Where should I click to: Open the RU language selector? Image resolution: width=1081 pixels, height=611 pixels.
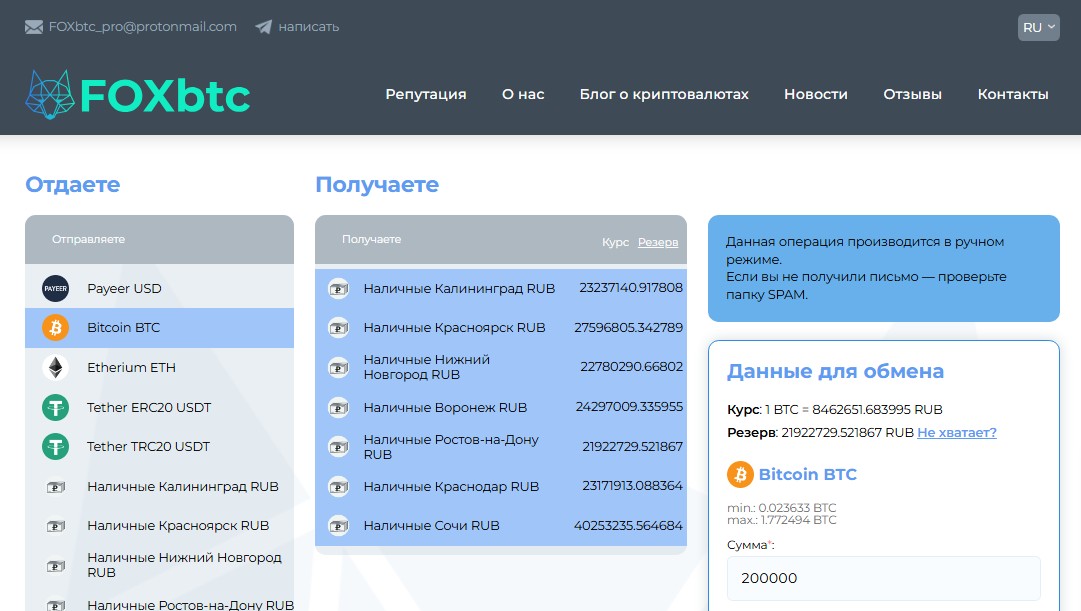pyautogui.click(x=1038, y=27)
